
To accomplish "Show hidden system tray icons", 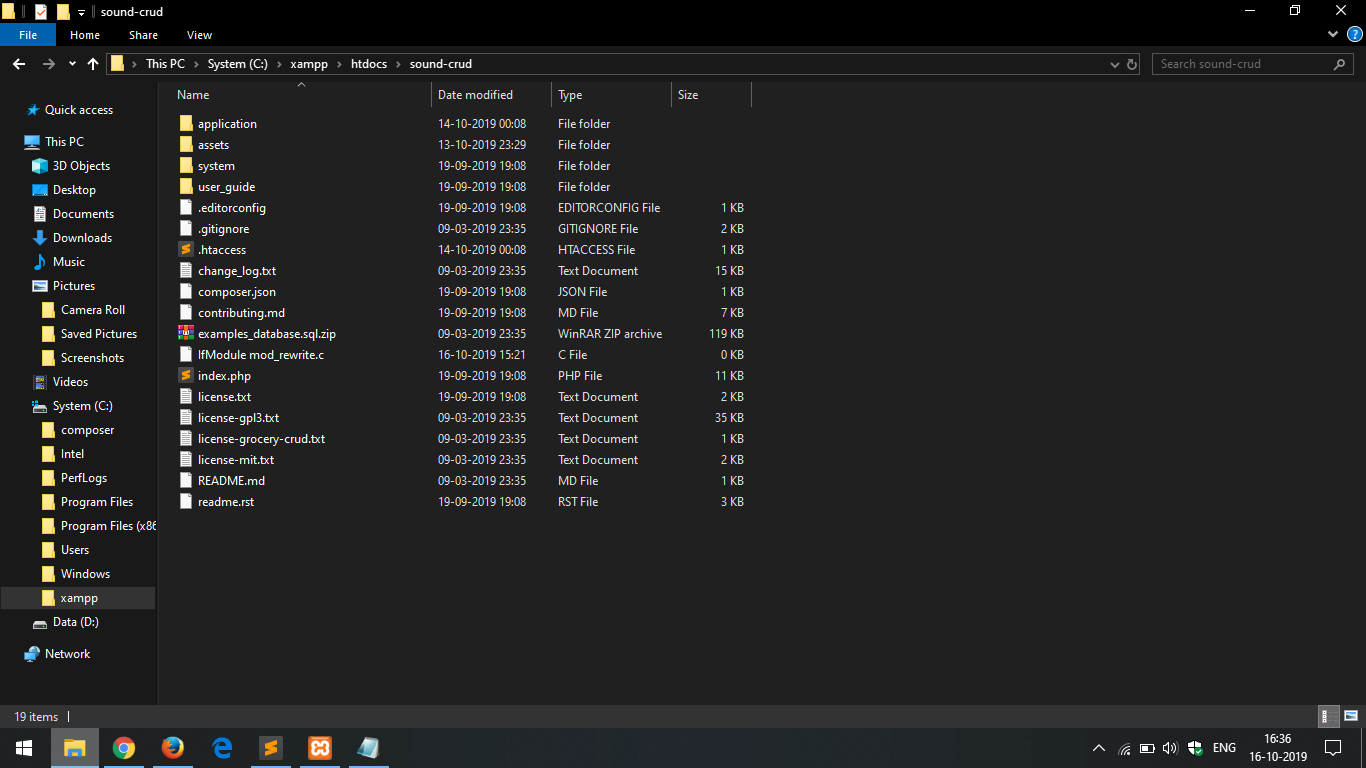I will [1099, 748].
